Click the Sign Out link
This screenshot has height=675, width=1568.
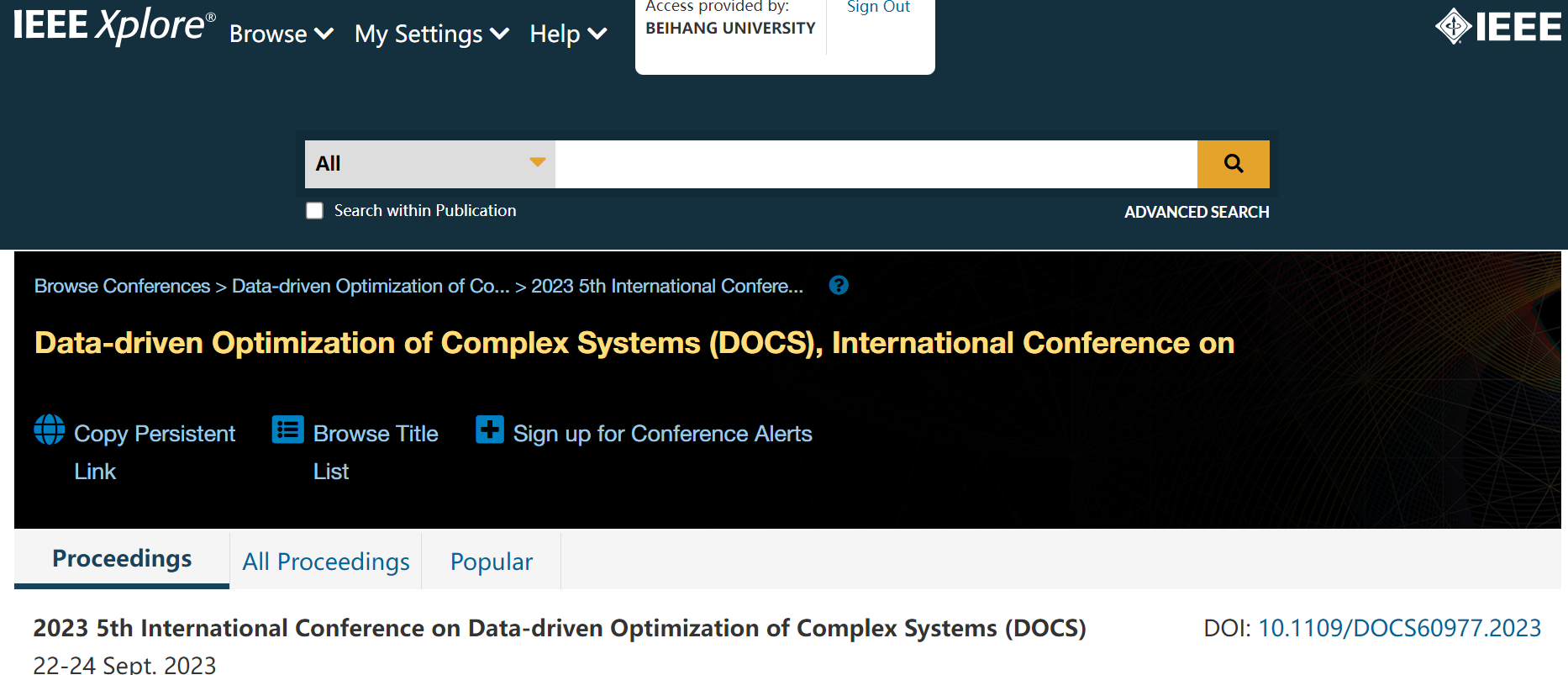[878, 8]
